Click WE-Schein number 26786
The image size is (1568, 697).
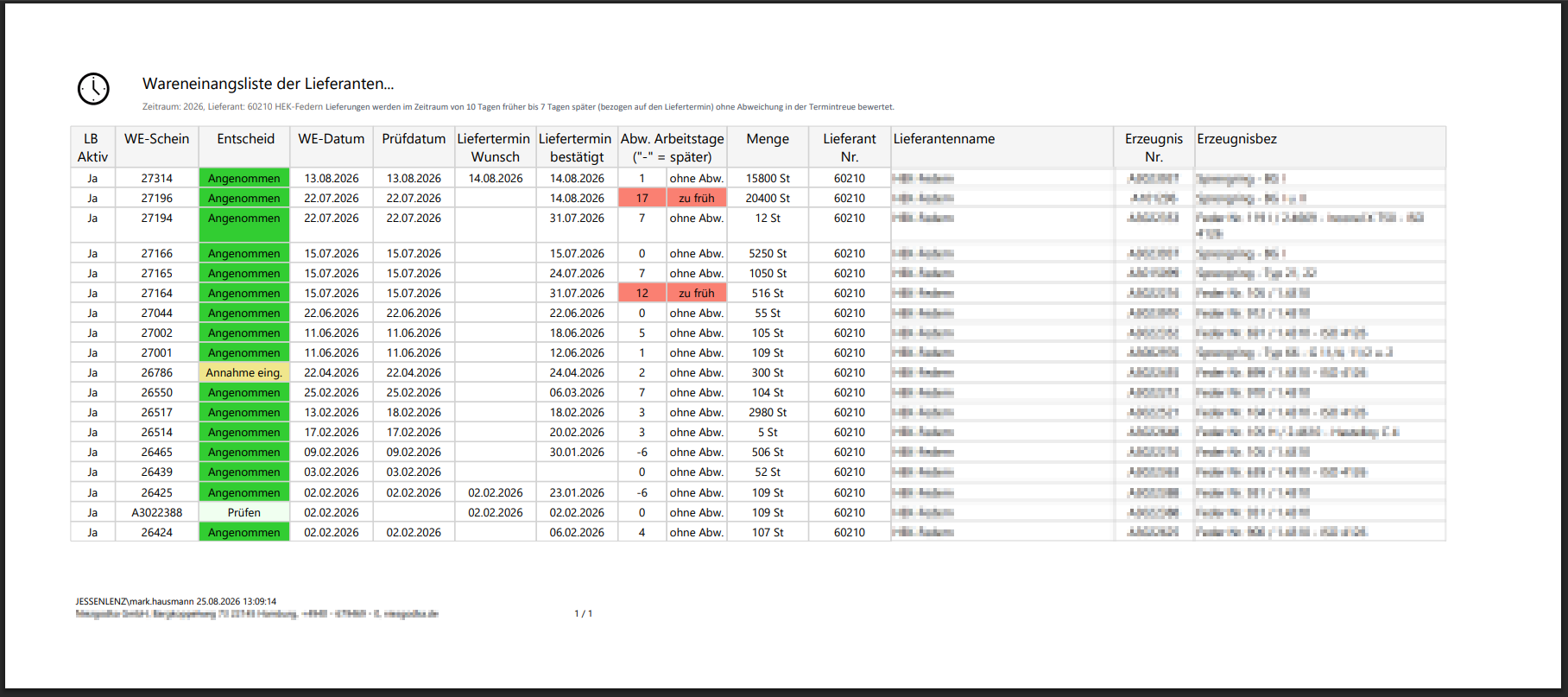point(157,372)
